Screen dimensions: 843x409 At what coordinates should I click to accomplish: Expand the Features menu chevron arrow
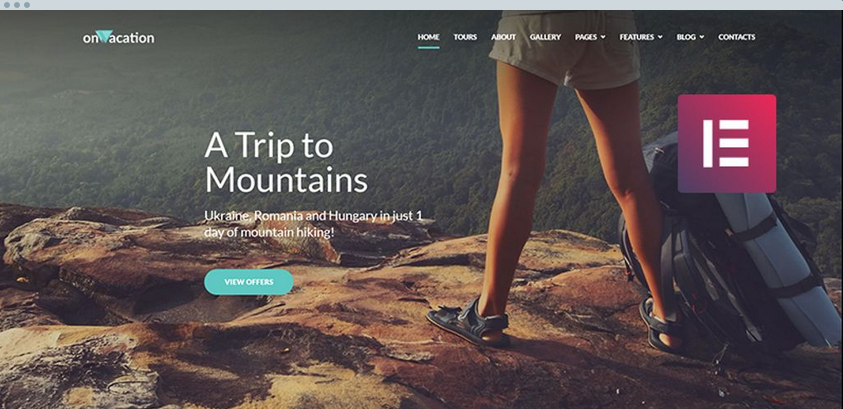coord(660,37)
